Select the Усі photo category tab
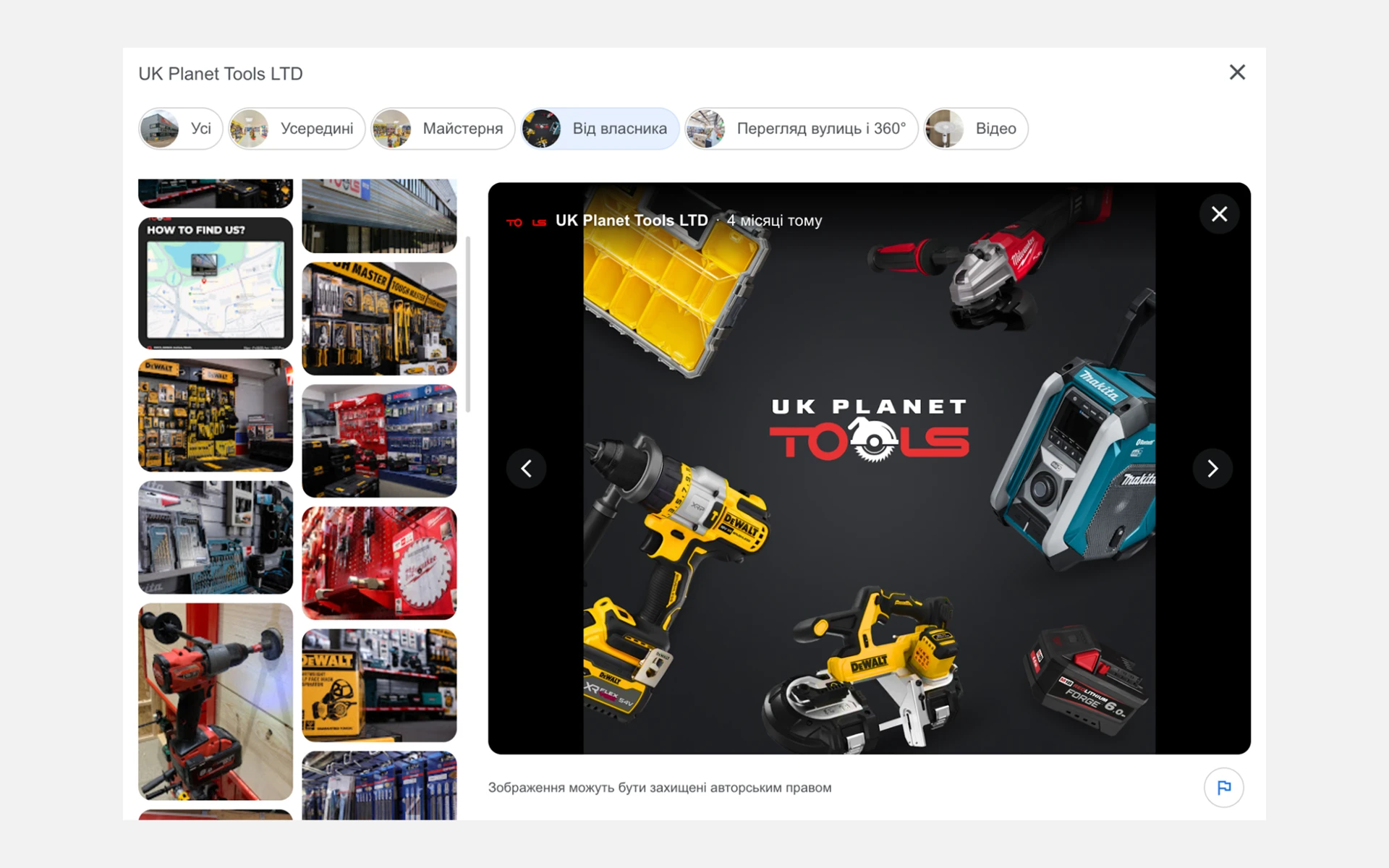Image resolution: width=1389 pixels, height=868 pixels. click(x=181, y=129)
